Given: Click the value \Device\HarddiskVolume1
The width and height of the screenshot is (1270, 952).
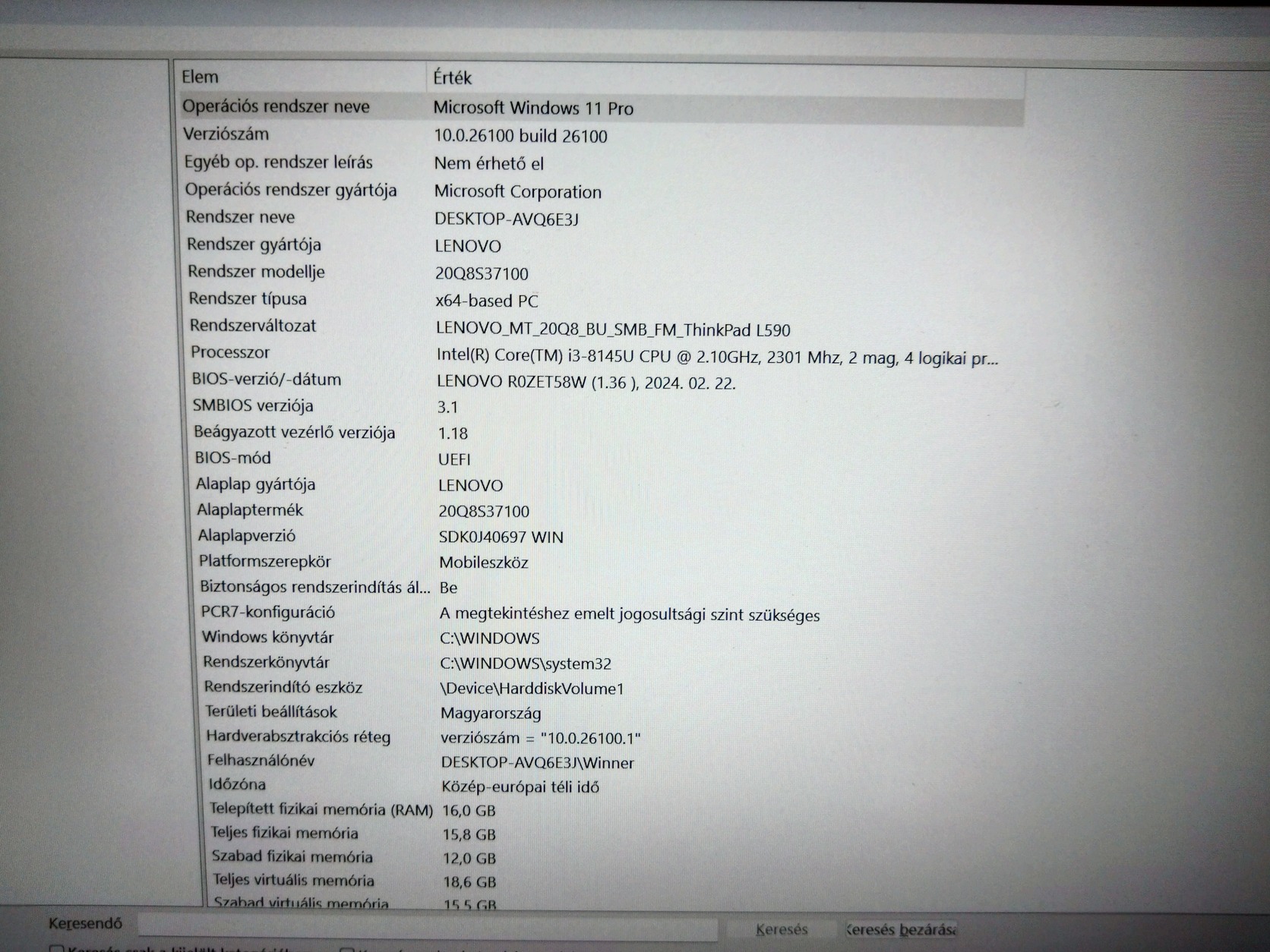Looking at the screenshot, I should 532,689.
